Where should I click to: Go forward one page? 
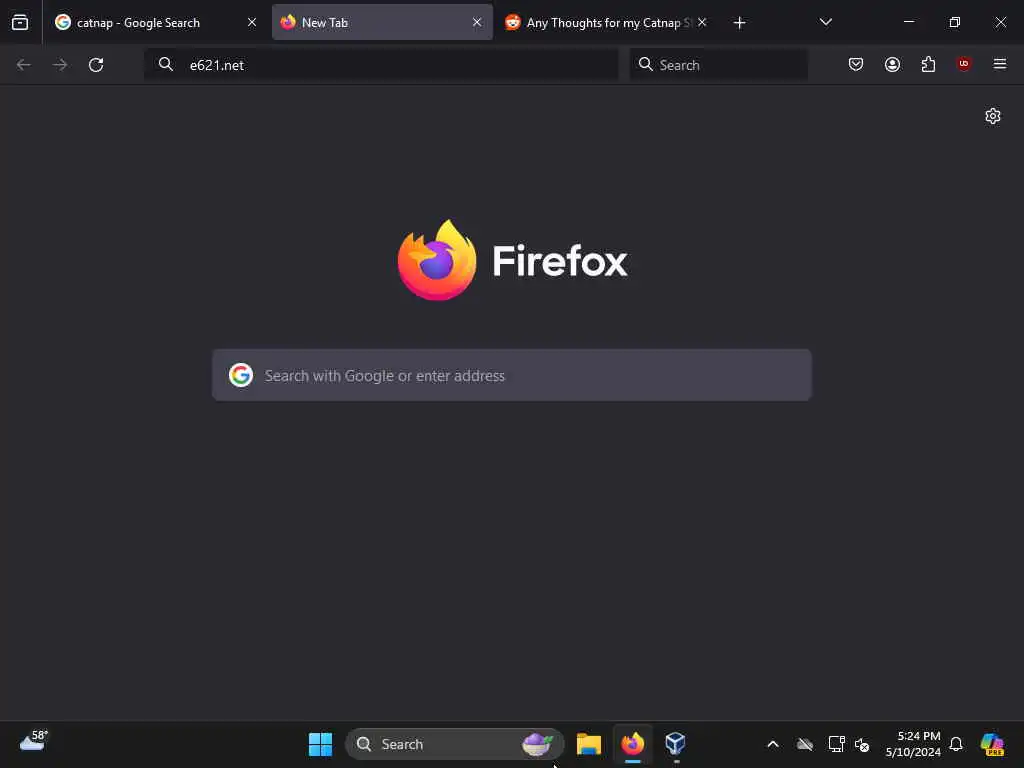click(x=59, y=65)
